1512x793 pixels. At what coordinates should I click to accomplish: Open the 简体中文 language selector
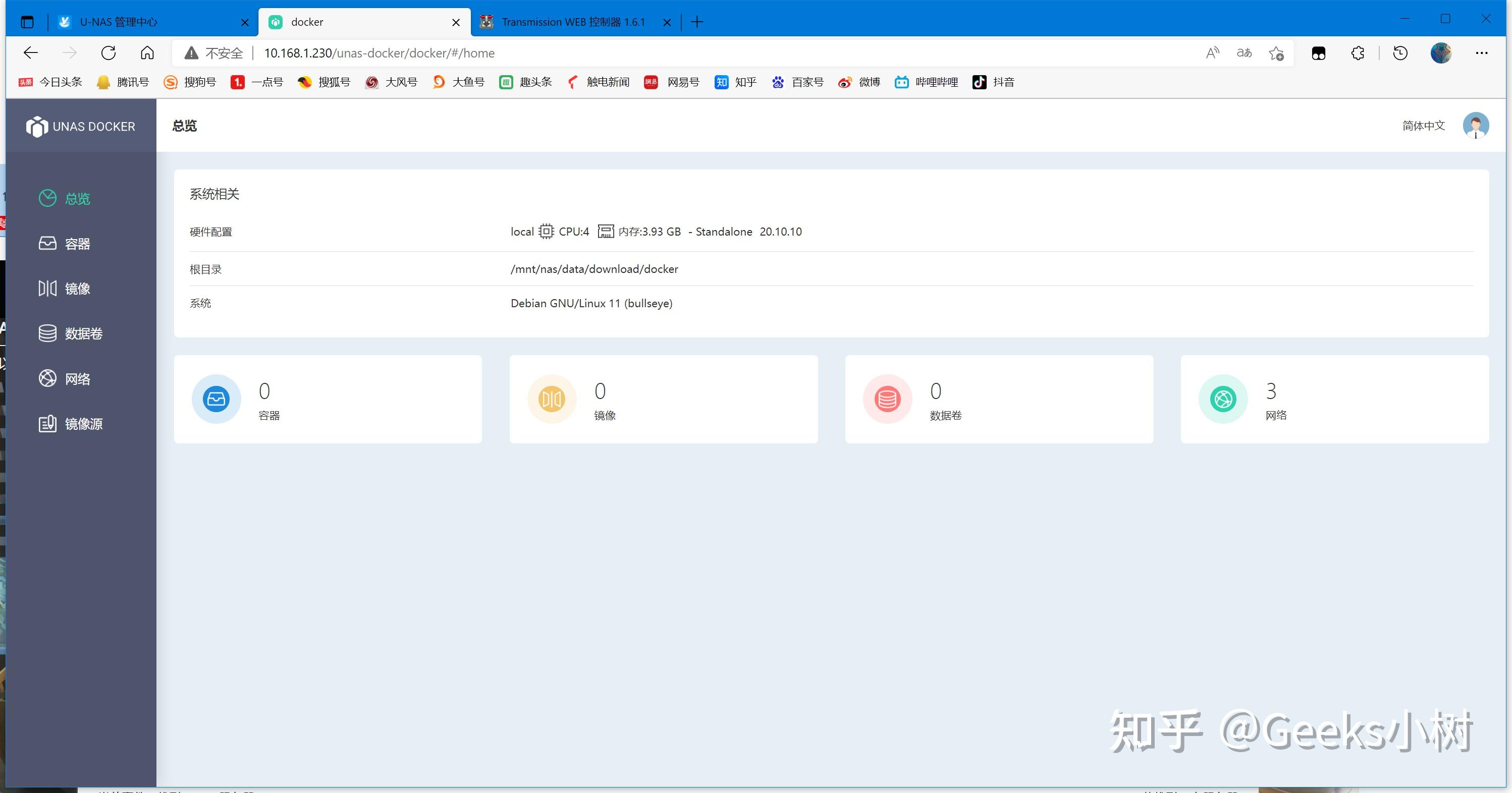[x=1423, y=126]
